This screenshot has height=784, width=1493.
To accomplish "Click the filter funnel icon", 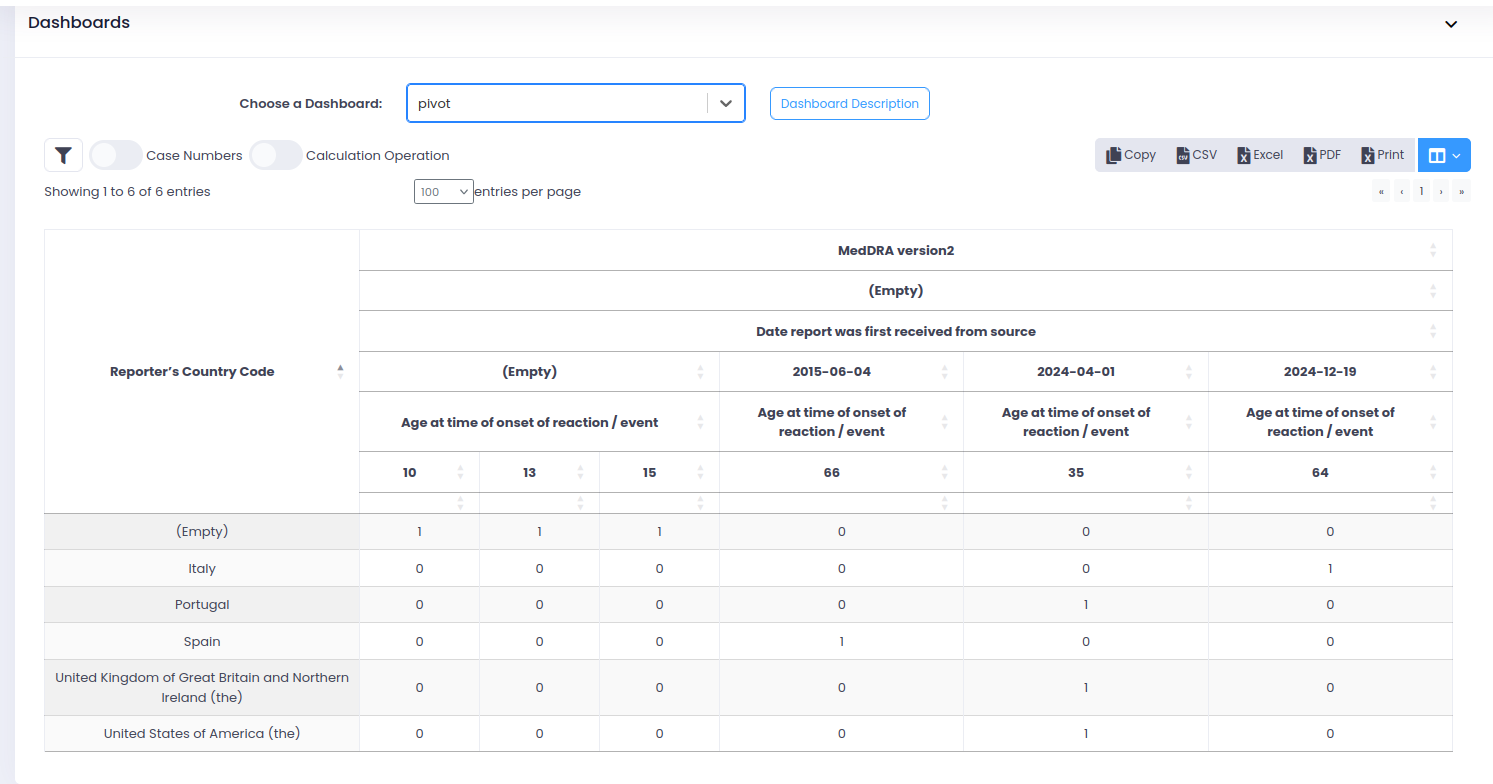I will pyautogui.click(x=63, y=155).
